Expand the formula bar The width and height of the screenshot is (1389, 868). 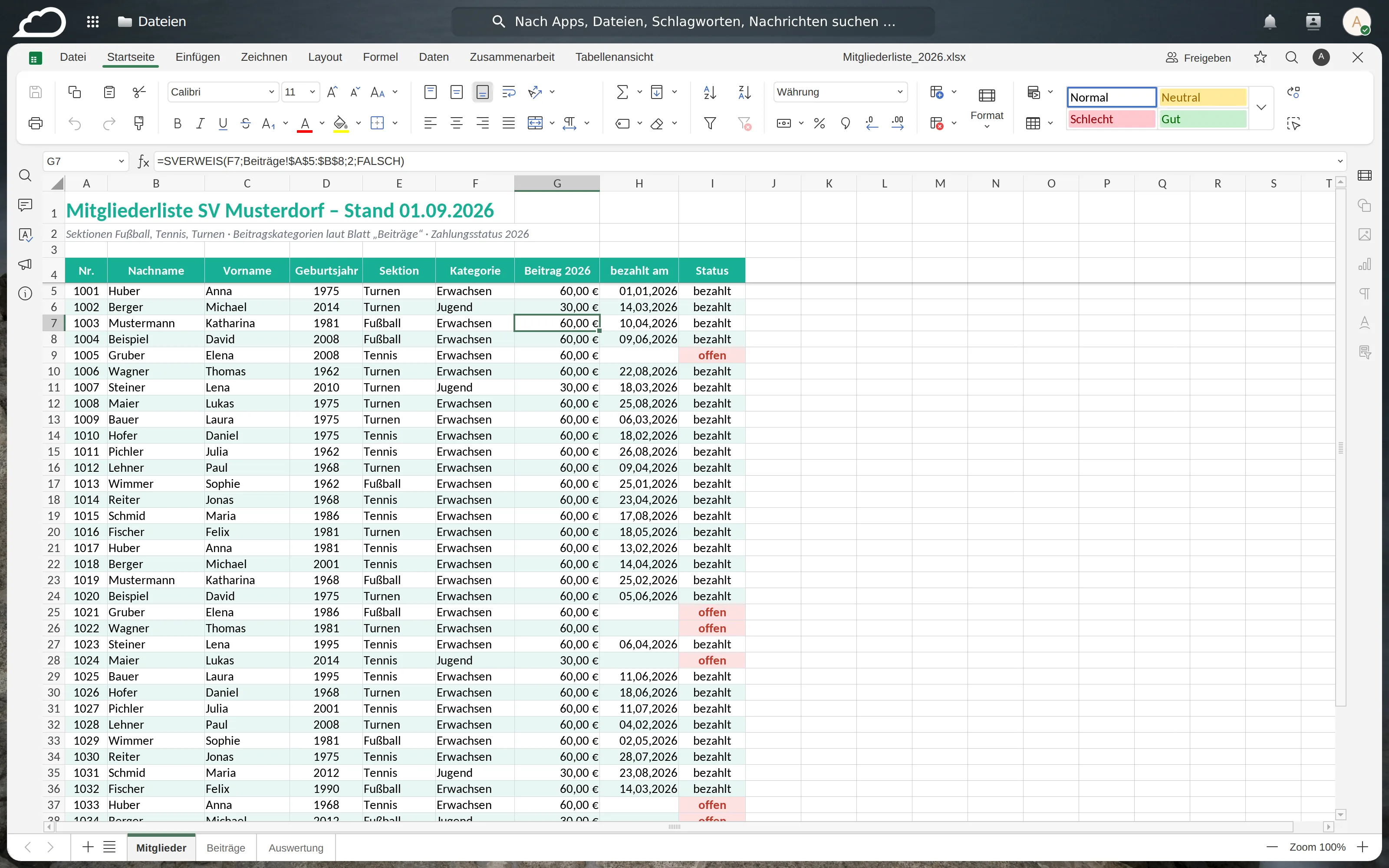point(1340,161)
